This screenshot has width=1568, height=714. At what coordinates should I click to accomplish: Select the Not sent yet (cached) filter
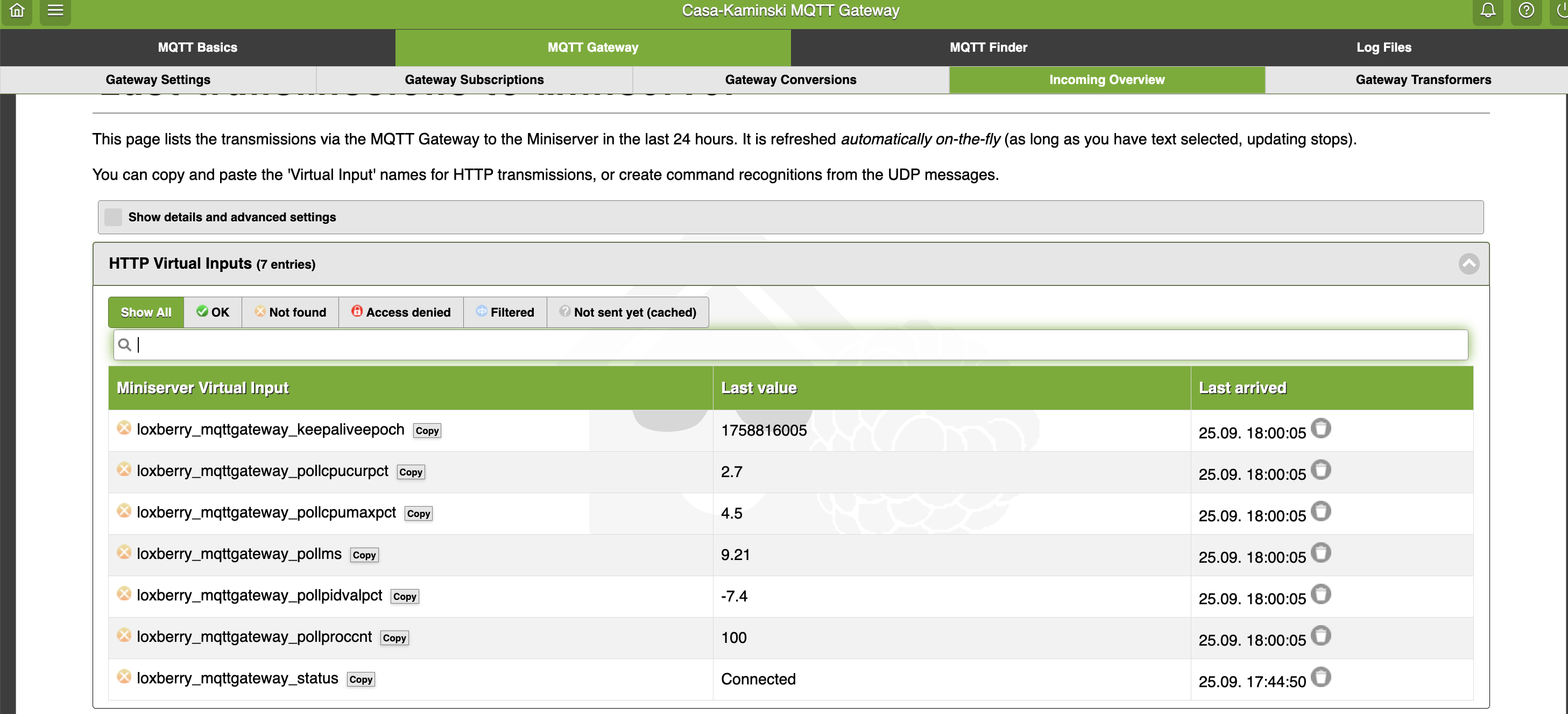point(627,312)
